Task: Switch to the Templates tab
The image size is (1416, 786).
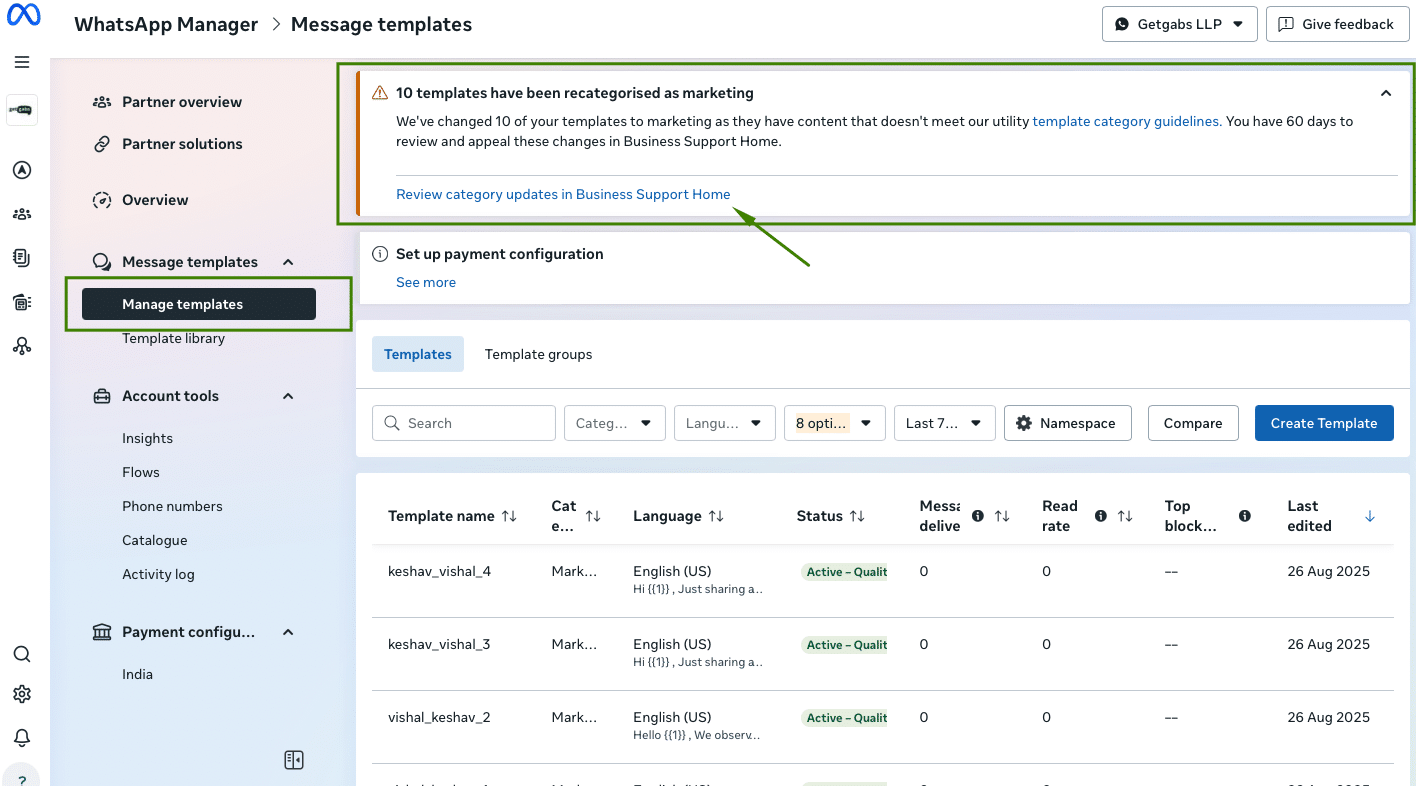Action: point(418,354)
